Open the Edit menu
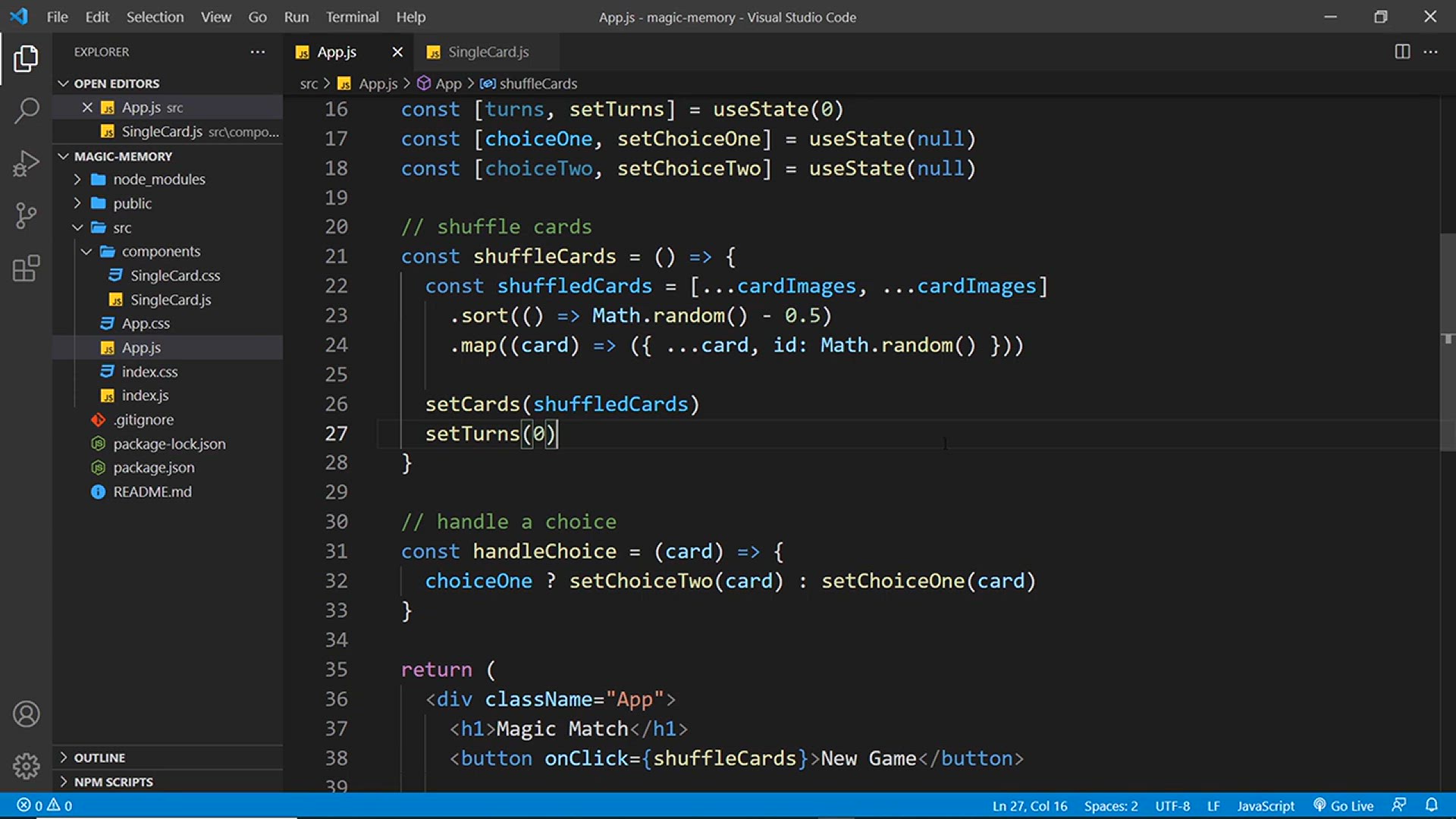Screen dimensions: 1456x819 [x=97, y=17]
